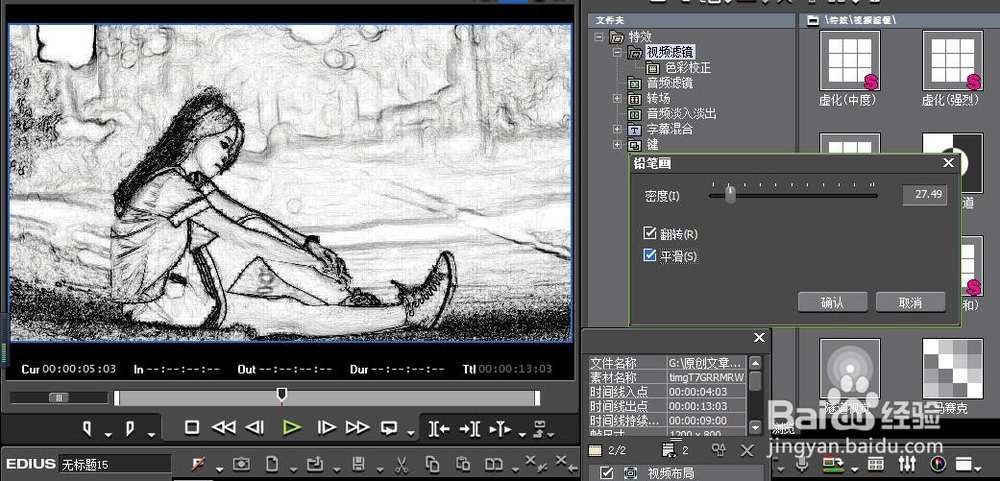Click the copy icon in timeline toolbar
This screenshot has width=1000, height=481.
point(432,464)
